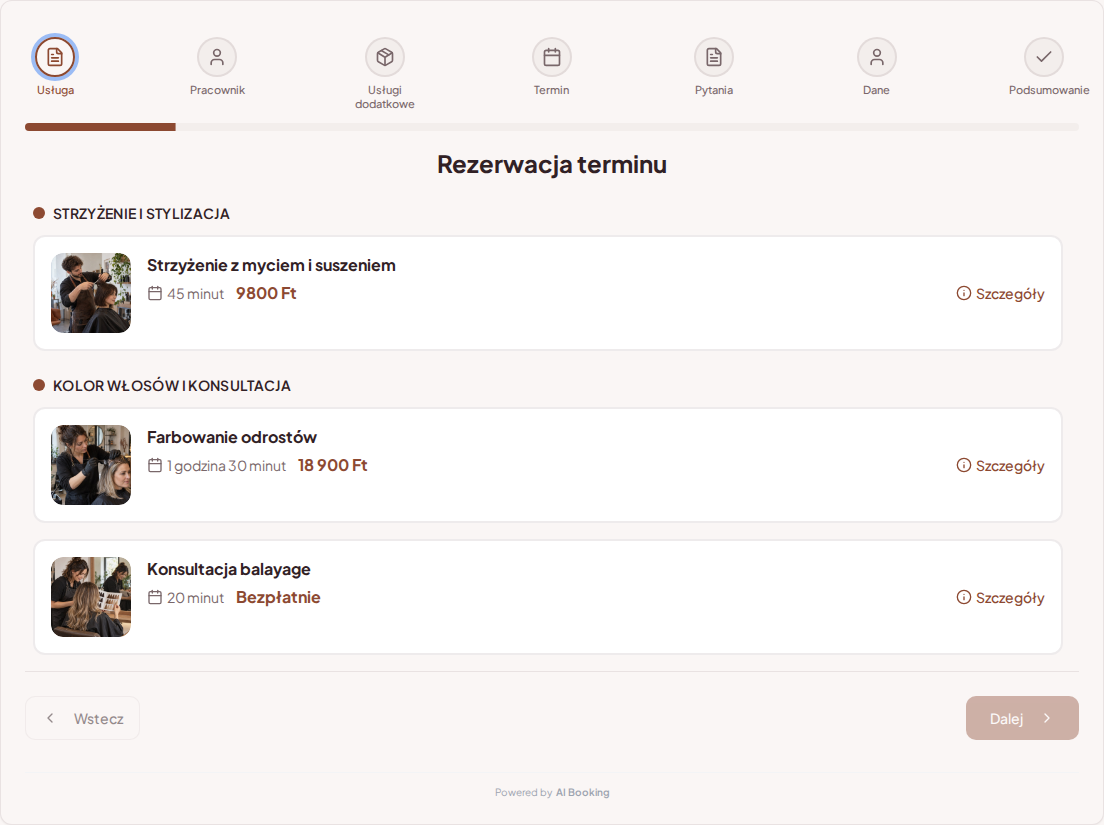Switch to the Dane step label
The width and height of the screenshot is (1104, 825).
coord(877,90)
